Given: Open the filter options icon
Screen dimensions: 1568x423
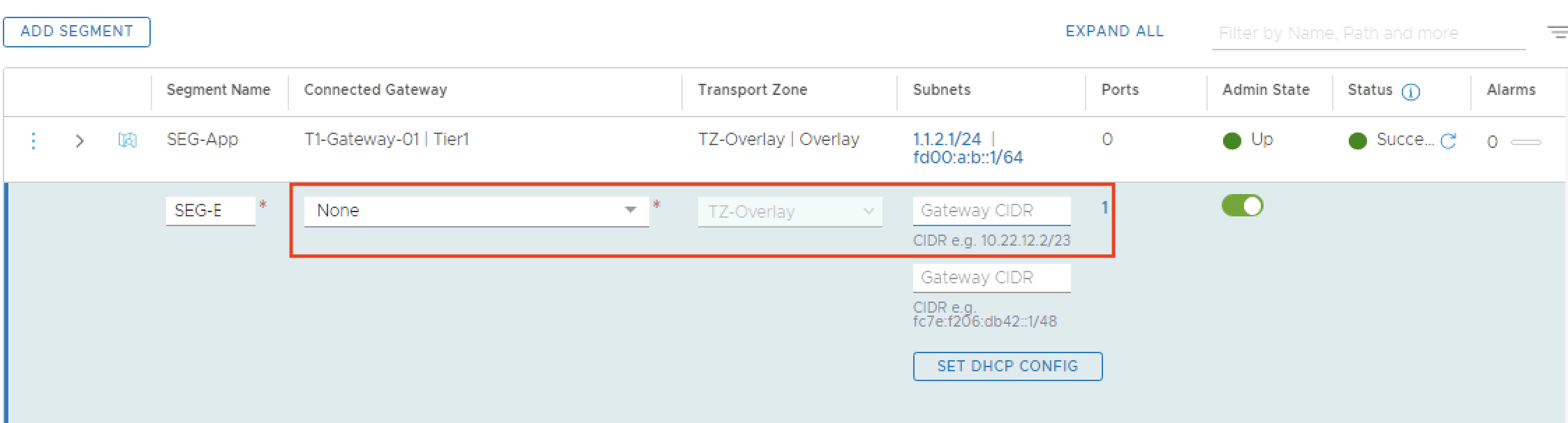Looking at the screenshot, I should click(1556, 32).
